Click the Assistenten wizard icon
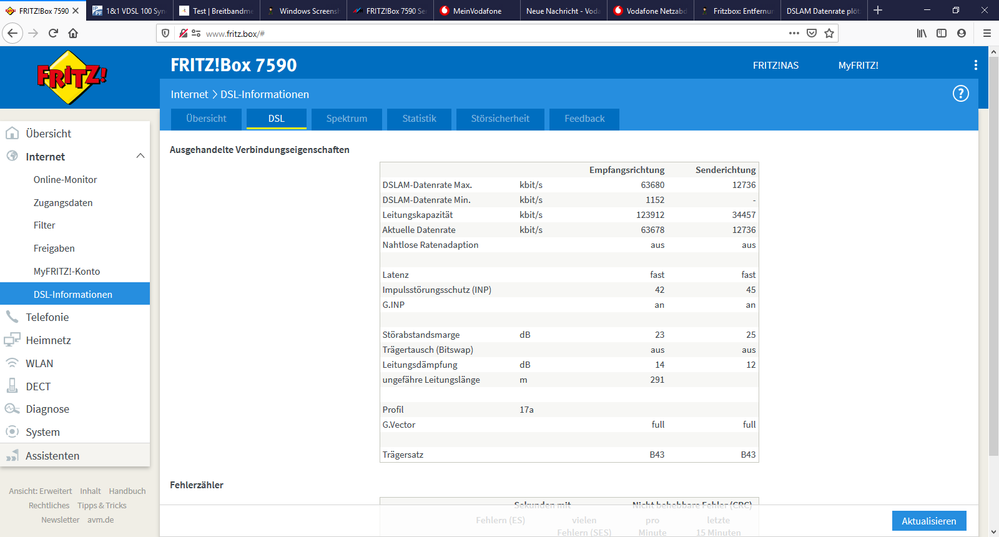Viewport: 999px width, 537px height. point(12,455)
